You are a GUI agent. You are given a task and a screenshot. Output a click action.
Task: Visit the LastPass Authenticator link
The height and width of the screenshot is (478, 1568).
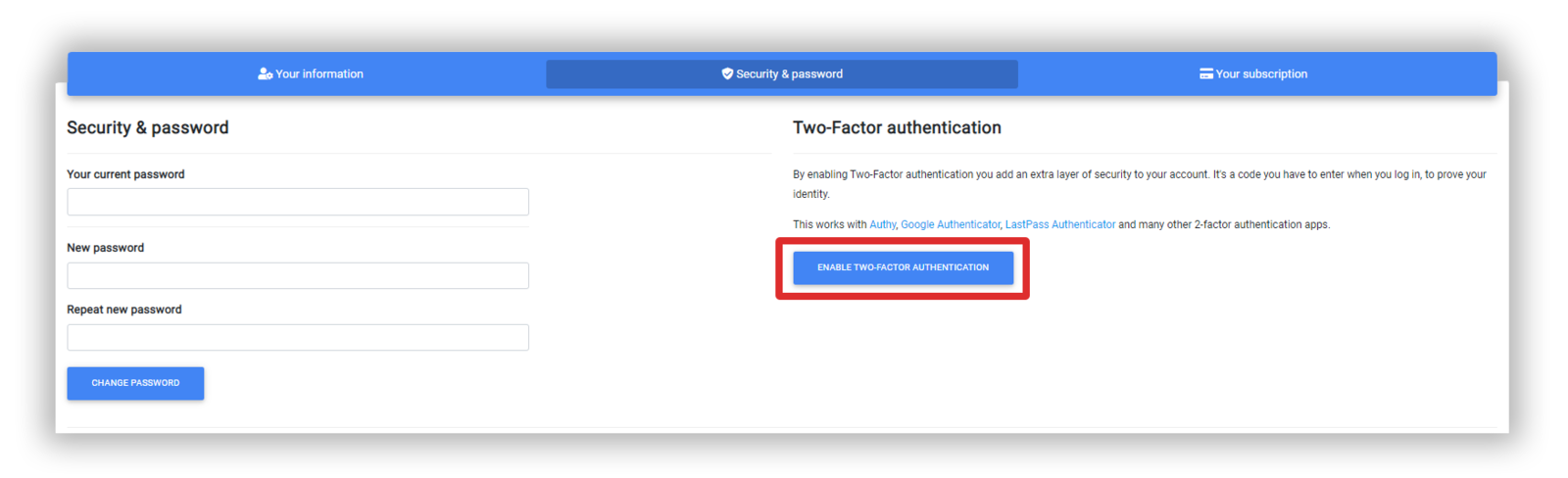[1060, 225]
